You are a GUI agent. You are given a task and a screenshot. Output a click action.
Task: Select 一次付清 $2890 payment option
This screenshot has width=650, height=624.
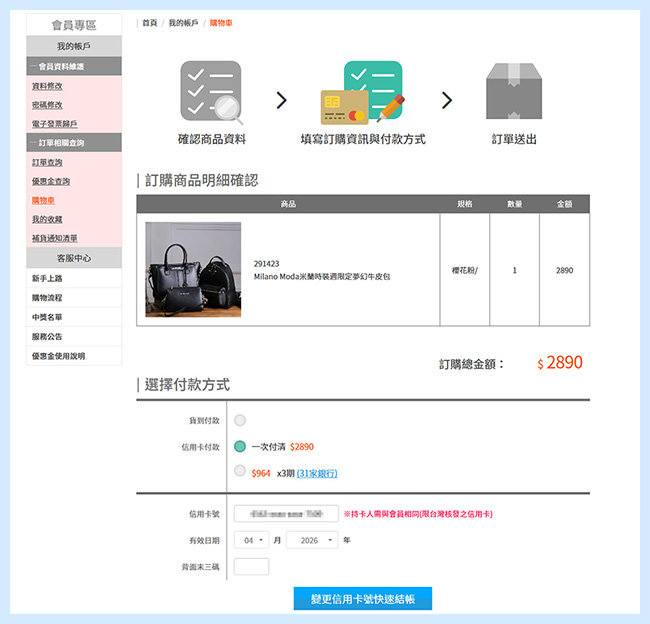click(x=240, y=447)
